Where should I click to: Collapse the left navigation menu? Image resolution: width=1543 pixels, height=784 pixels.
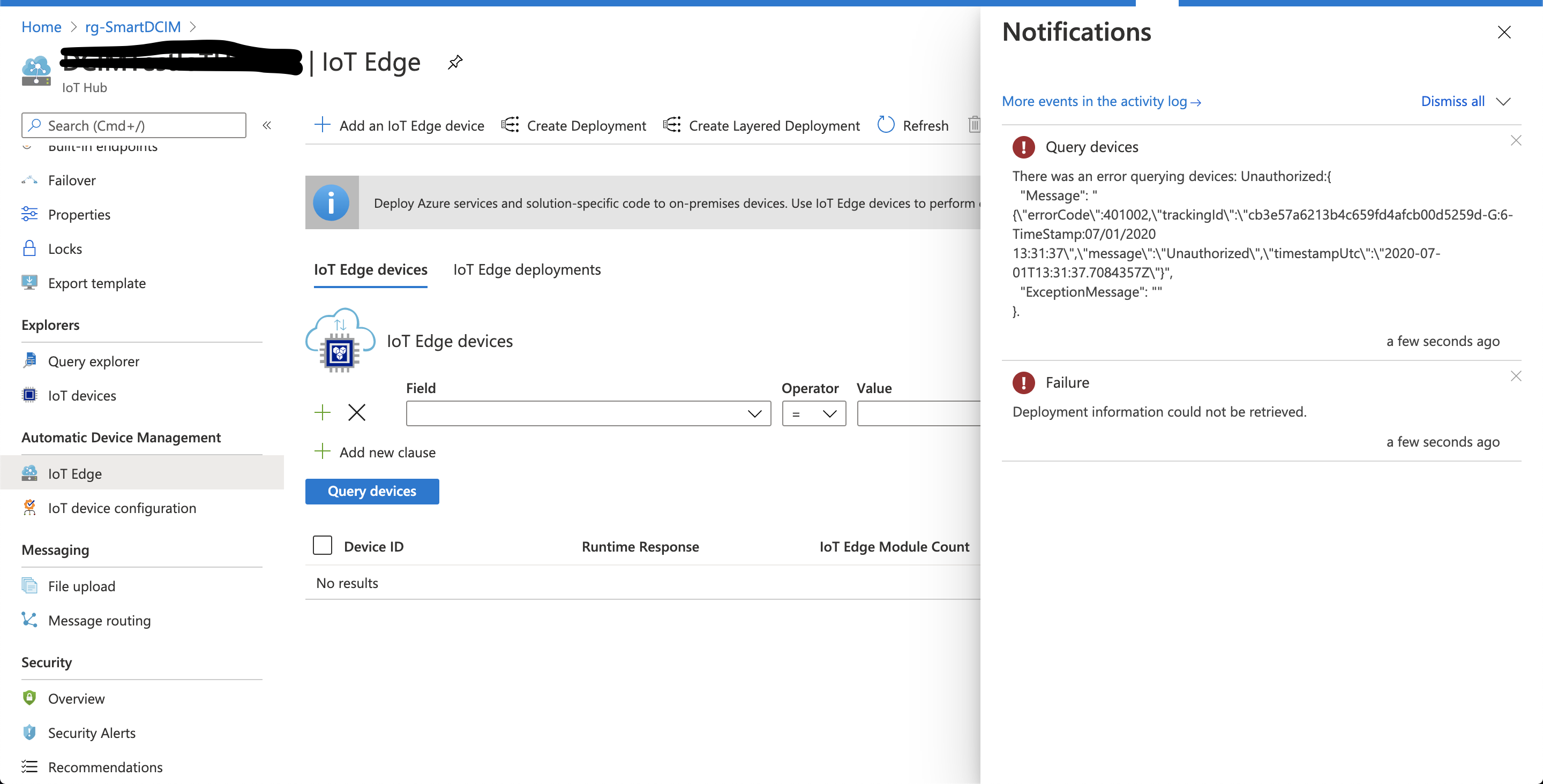point(267,125)
